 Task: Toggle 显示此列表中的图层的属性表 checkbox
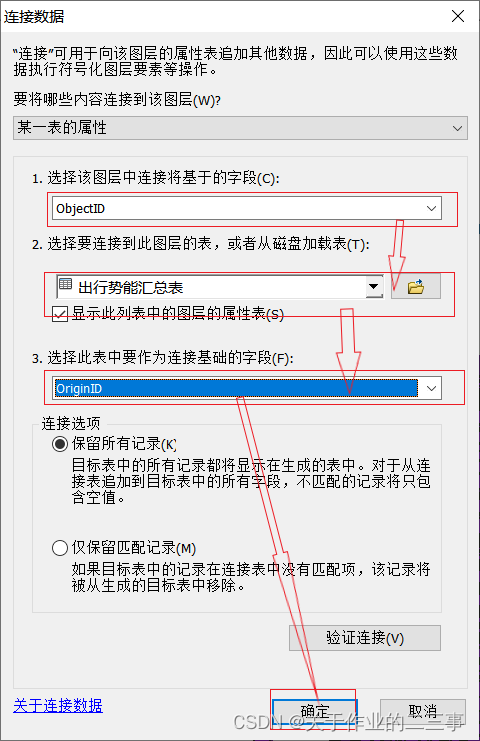60,314
